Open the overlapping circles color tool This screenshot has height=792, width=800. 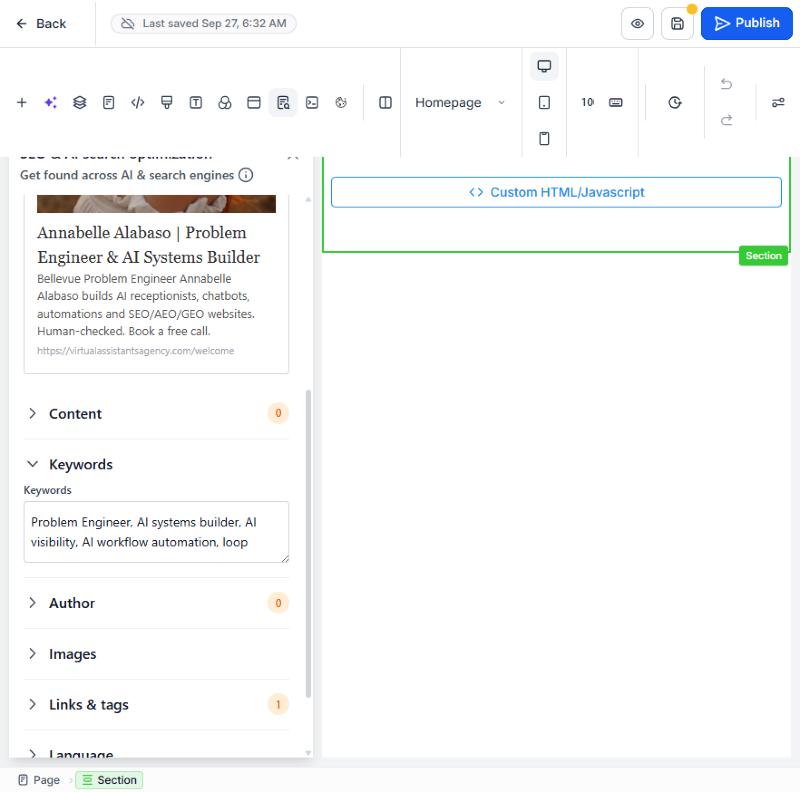pyautogui.click(x=225, y=103)
